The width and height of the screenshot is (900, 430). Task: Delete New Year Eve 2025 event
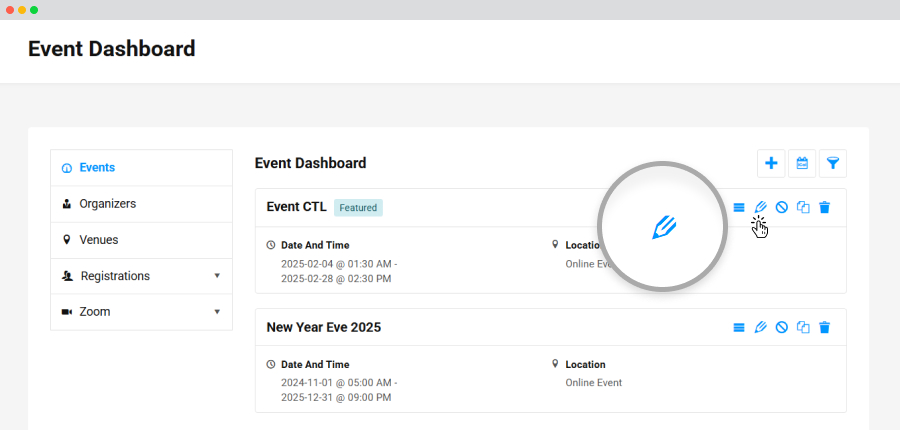pyautogui.click(x=825, y=327)
